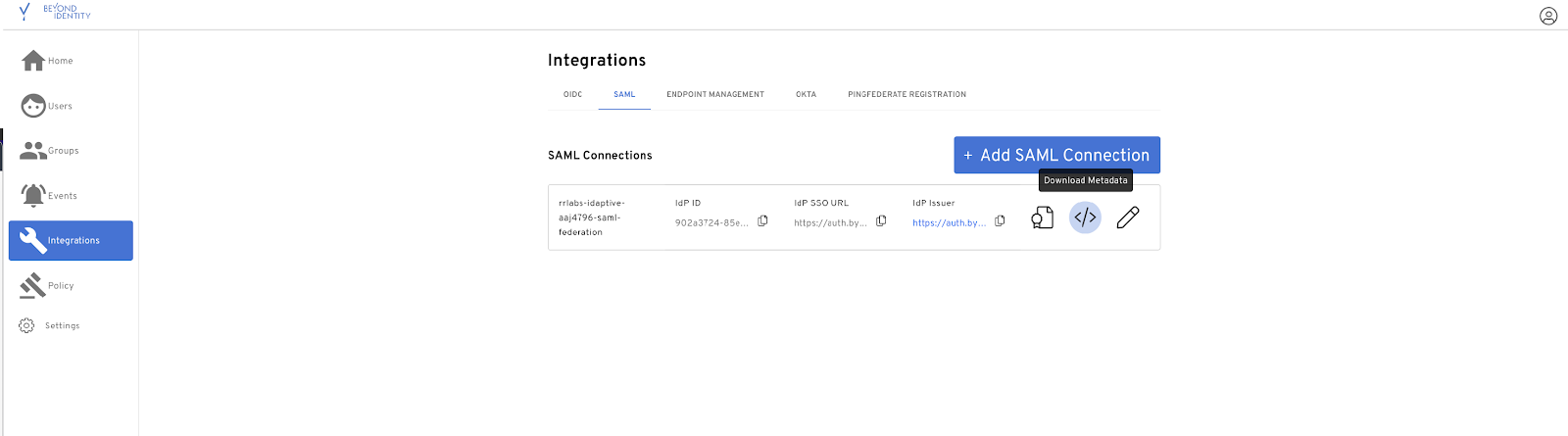Open the IdP Issuer https://auth.by... link
The height and width of the screenshot is (436, 1568).
tap(949, 223)
